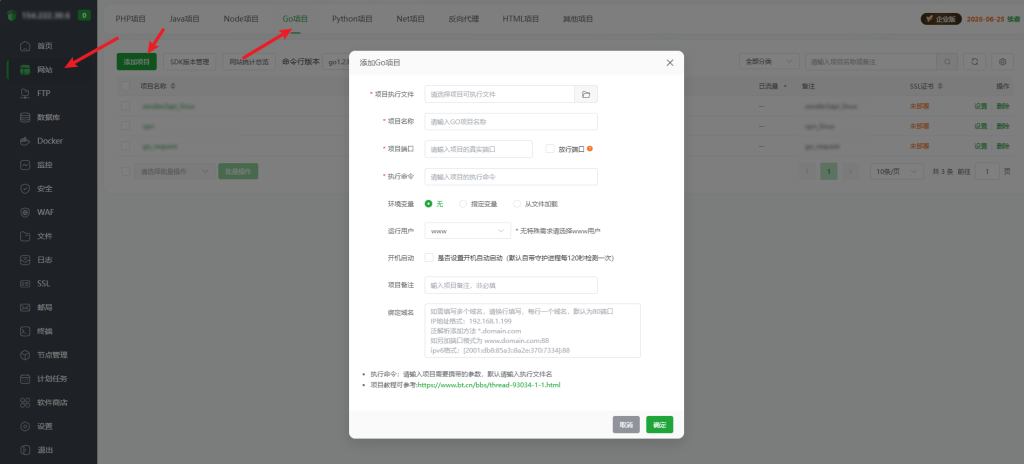Click 取消 to cancel the dialog

pyautogui.click(x=626, y=425)
